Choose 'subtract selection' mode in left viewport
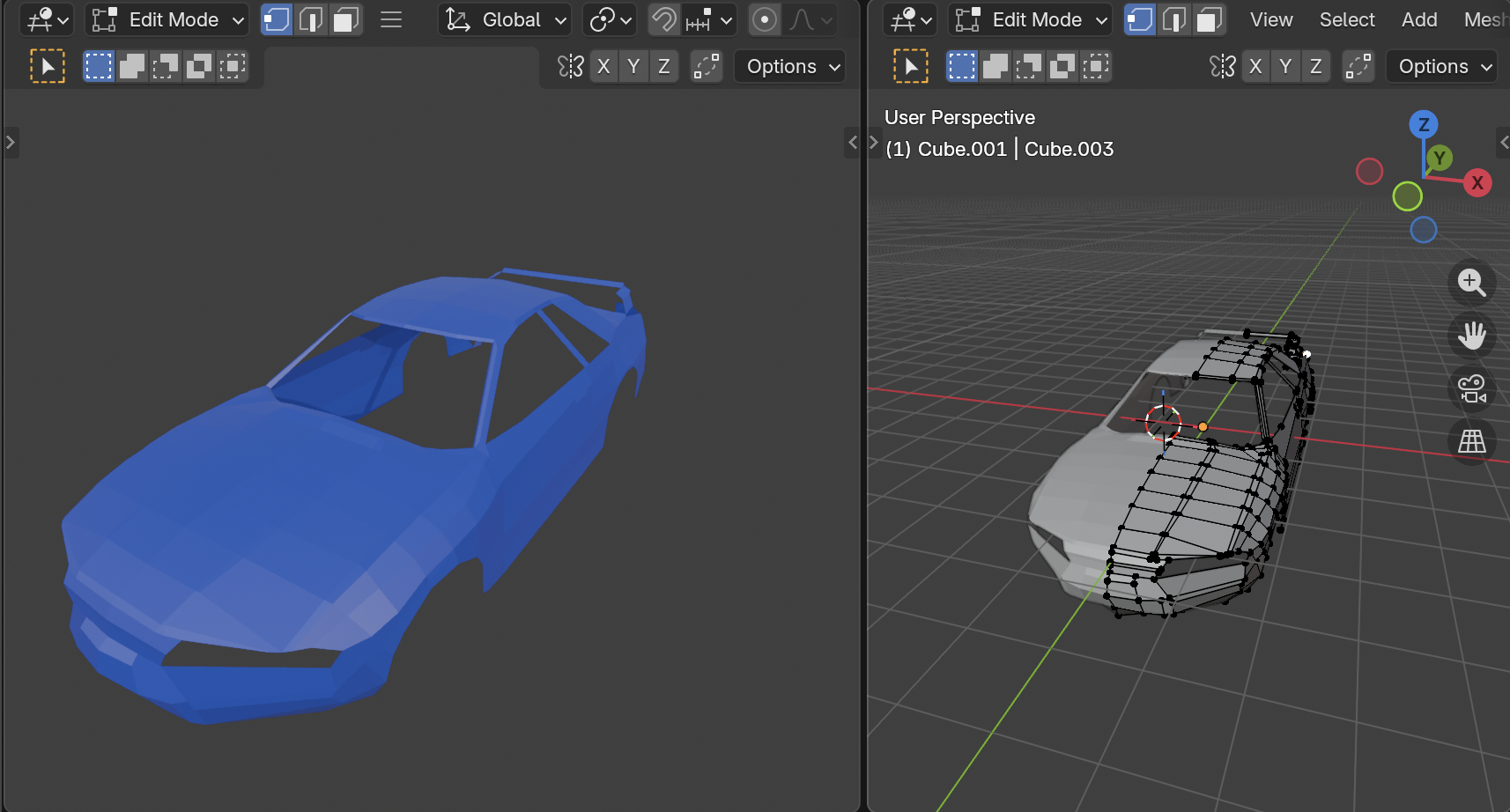Image resolution: width=1510 pixels, height=812 pixels. (x=166, y=66)
